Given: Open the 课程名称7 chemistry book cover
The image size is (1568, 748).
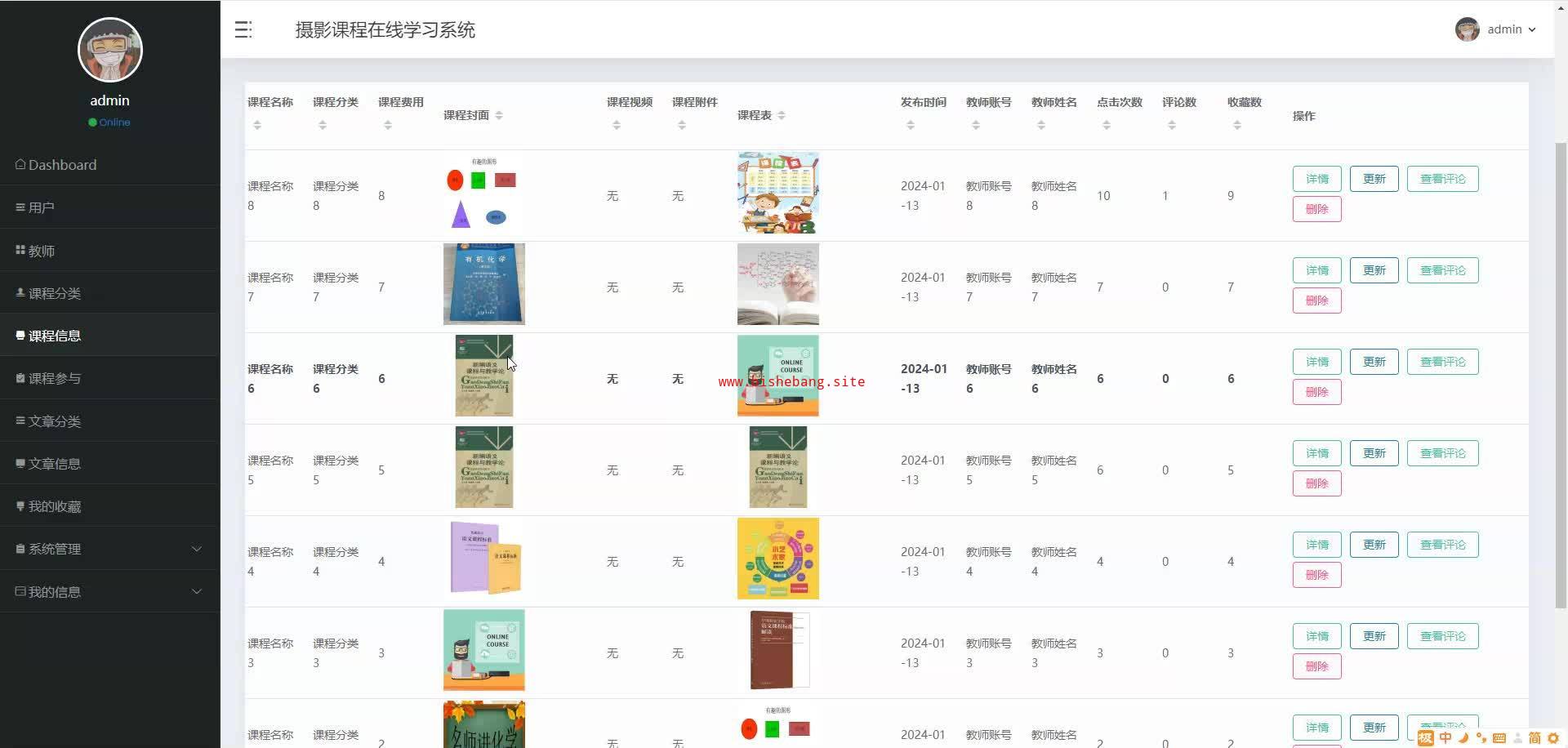Looking at the screenshot, I should point(483,284).
